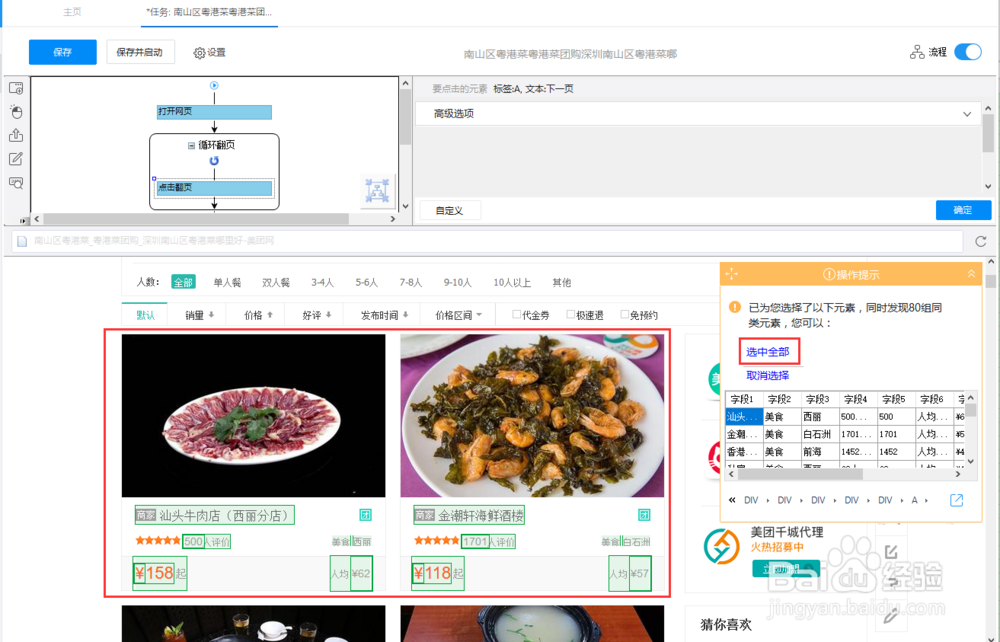The width and height of the screenshot is (1000, 642).
Task: Filter by 单人餐
Action: point(227,282)
